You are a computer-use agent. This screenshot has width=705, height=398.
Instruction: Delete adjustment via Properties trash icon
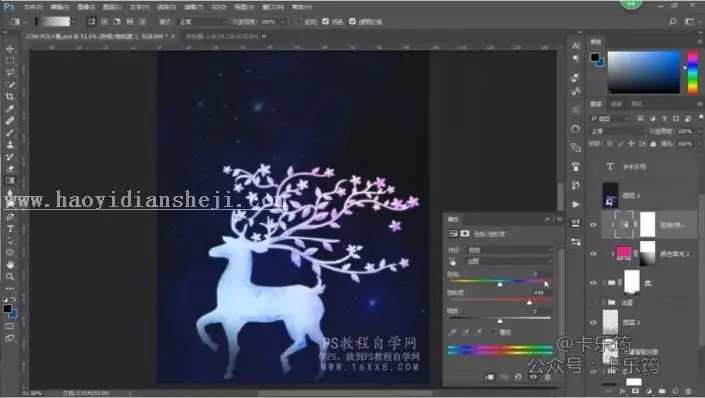point(548,377)
